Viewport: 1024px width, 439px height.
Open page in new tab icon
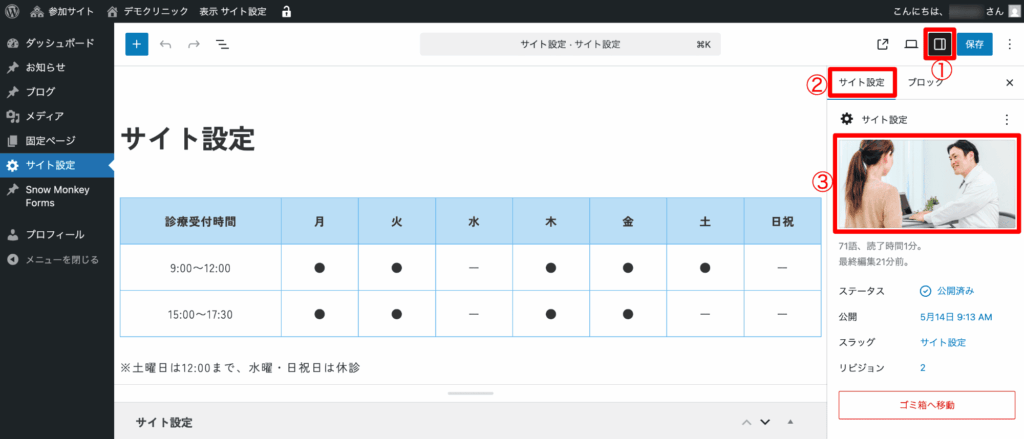[x=882, y=44]
